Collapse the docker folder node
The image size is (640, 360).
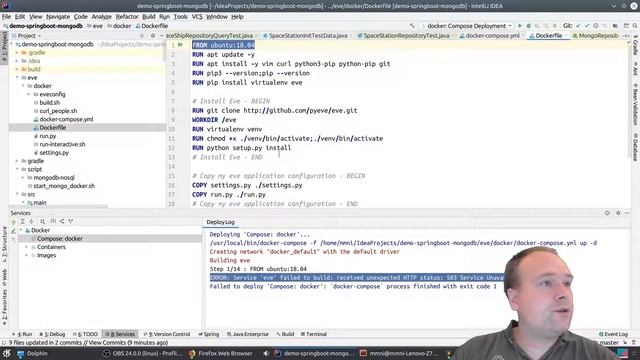pos(23,86)
